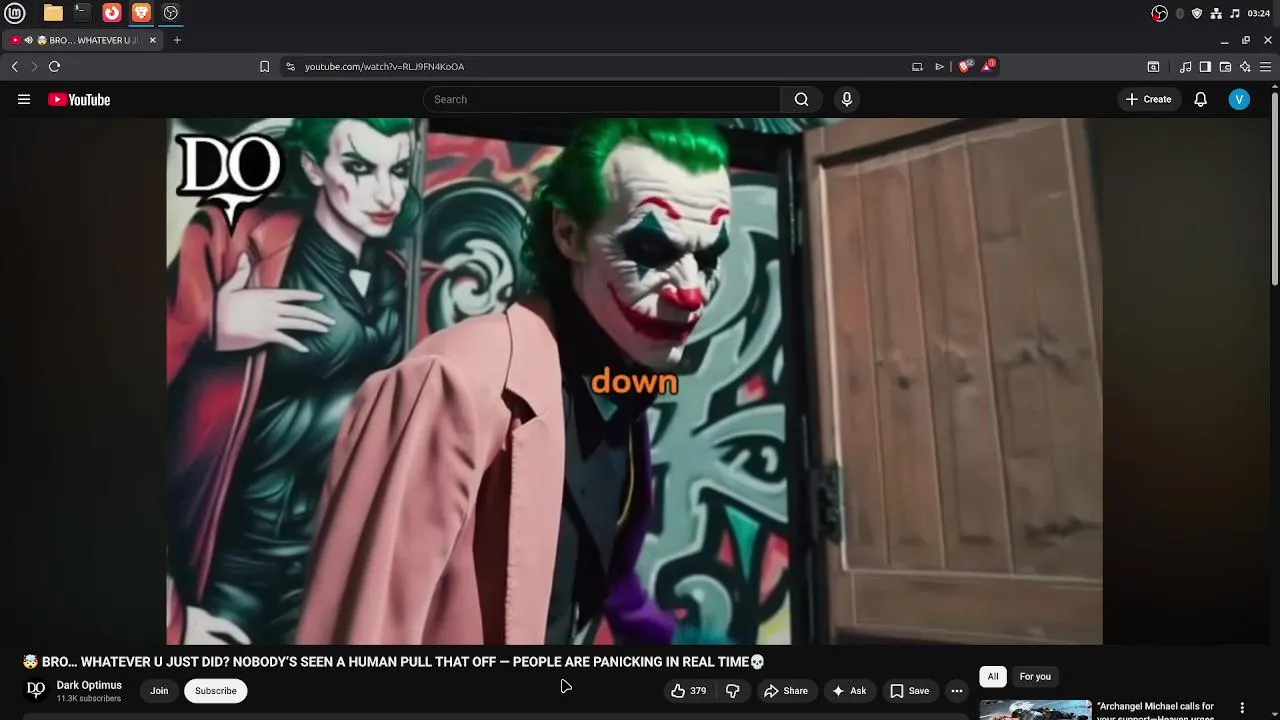Viewport: 1280px width, 720px height.
Task: Open the tab search toolbar icon
Action: (1153, 67)
